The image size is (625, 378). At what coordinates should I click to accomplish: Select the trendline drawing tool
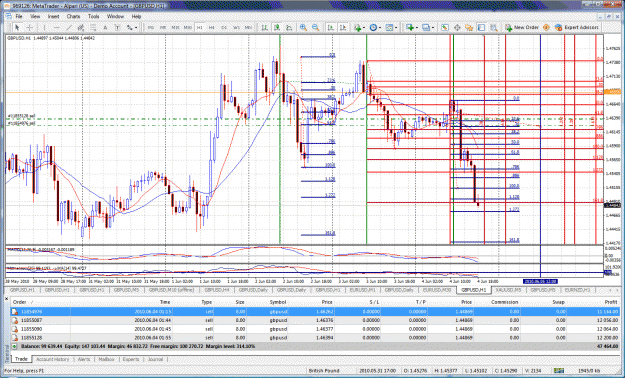pyautogui.click(x=69, y=28)
